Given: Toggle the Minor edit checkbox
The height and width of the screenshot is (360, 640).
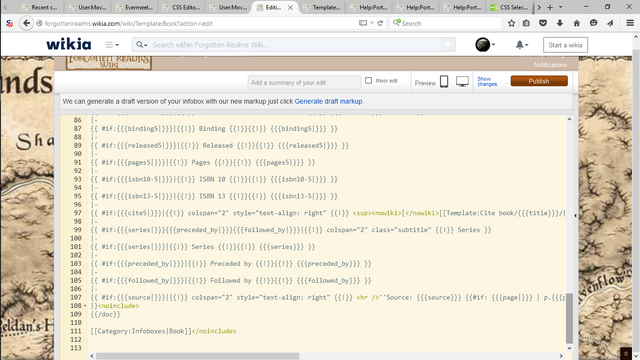Looking at the screenshot, I should click(369, 80).
